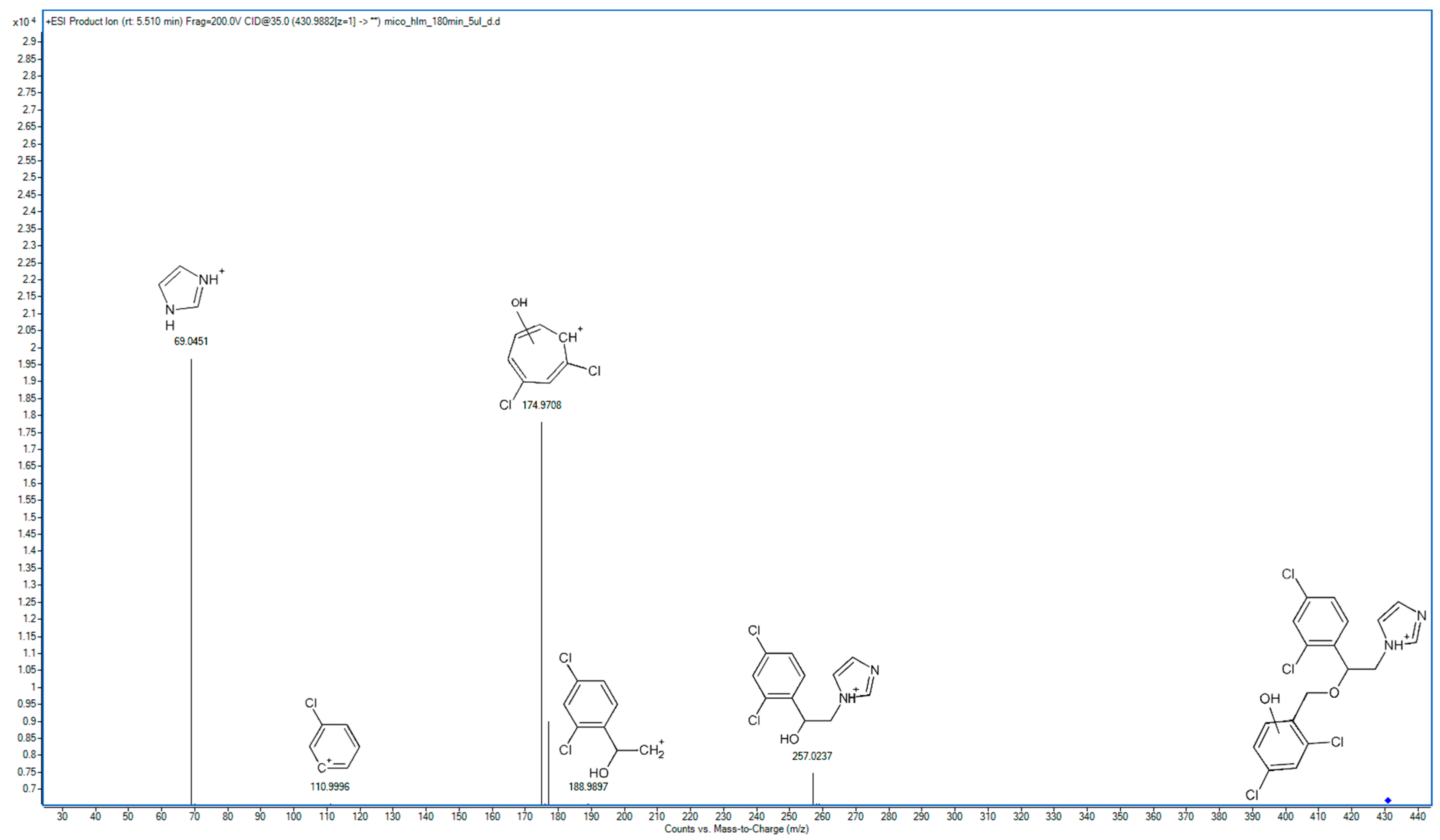Image resolution: width=1440 pixels, height=840 pixels.
Task: Select the imidazolium structure above the 69.0451 peak
Action: coord(191,298)
